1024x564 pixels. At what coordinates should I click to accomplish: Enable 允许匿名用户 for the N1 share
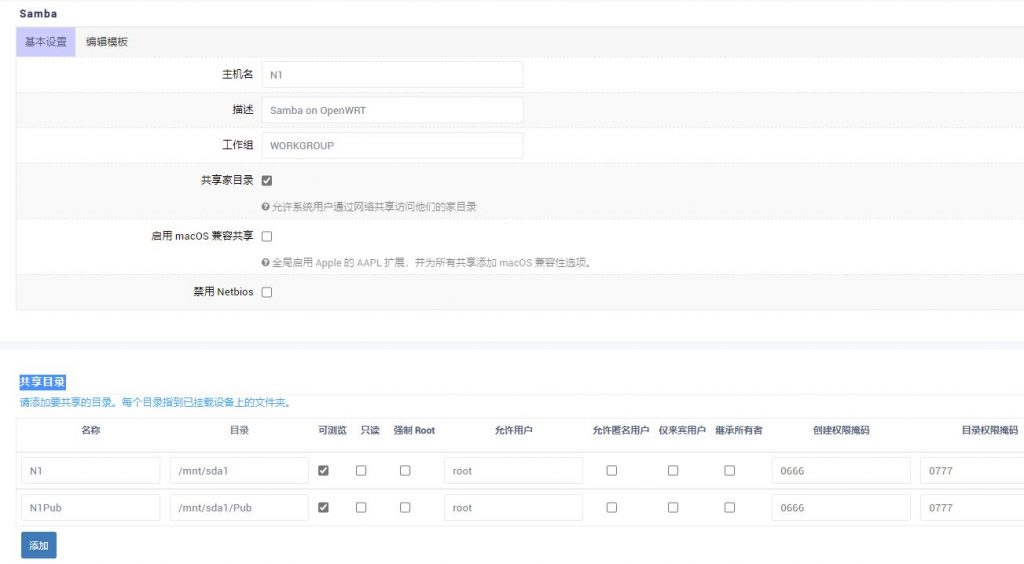pyautogui.click(x=612, y=471)
